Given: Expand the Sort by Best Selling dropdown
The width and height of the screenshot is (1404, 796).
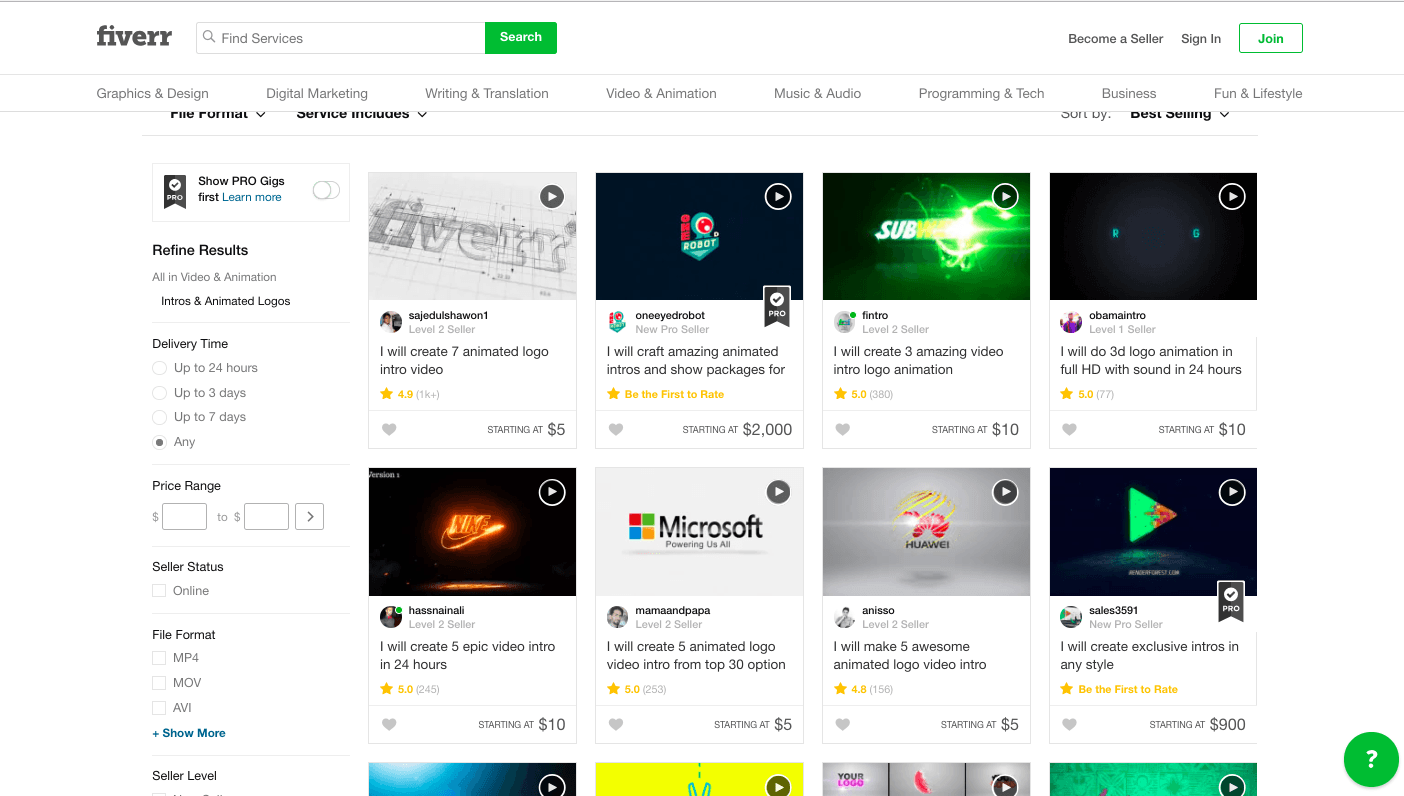Looking at the screenshot, I should pos(1179,115).
